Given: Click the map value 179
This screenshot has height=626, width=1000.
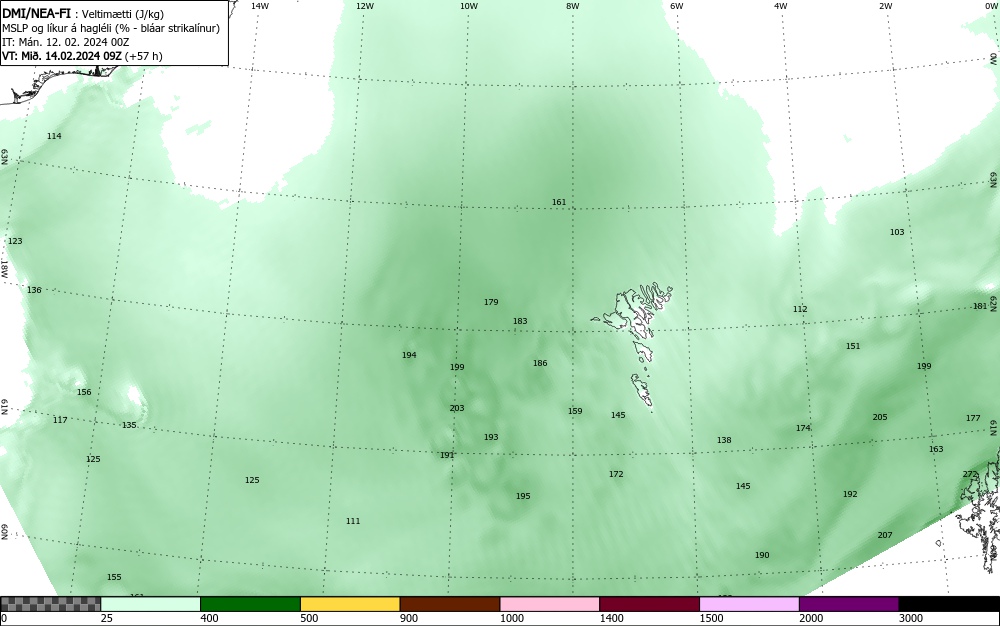Looking at the screenshot, I should tap(490, 302).
